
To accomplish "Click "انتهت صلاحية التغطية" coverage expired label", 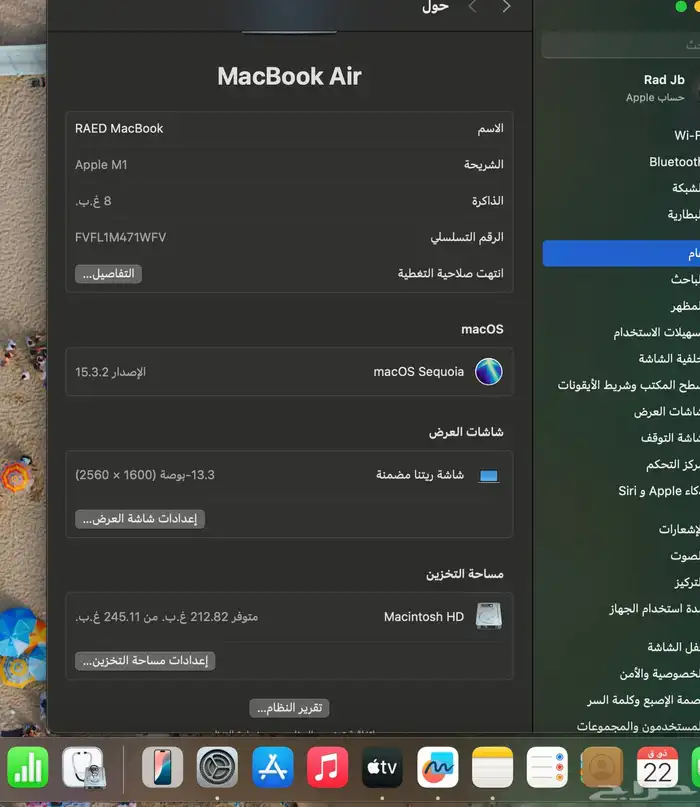I will click(450, 273).
